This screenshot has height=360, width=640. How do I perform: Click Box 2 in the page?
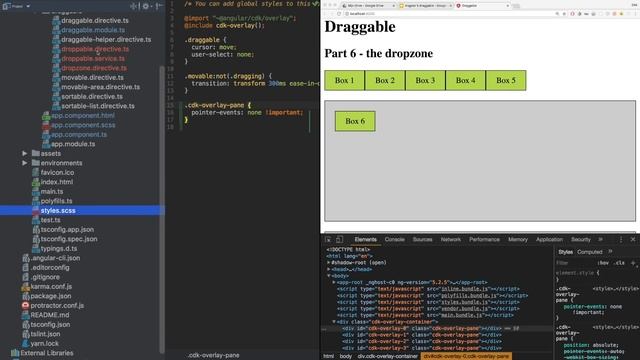click(x=385, y=80)
